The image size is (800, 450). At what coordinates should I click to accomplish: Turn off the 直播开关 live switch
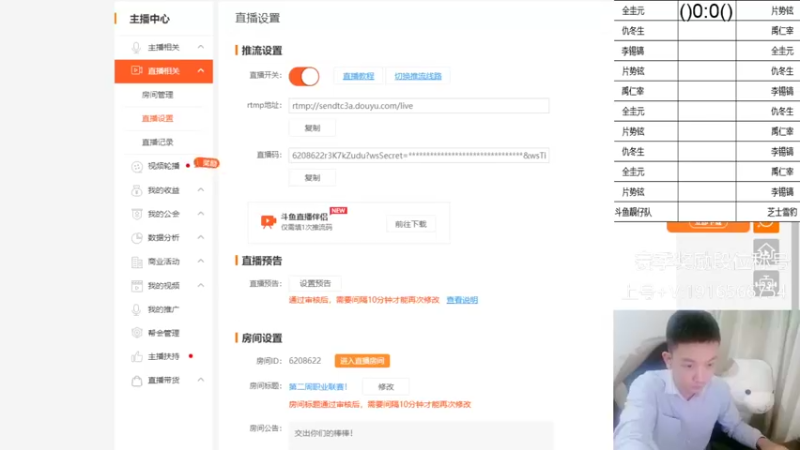(304, 77)
